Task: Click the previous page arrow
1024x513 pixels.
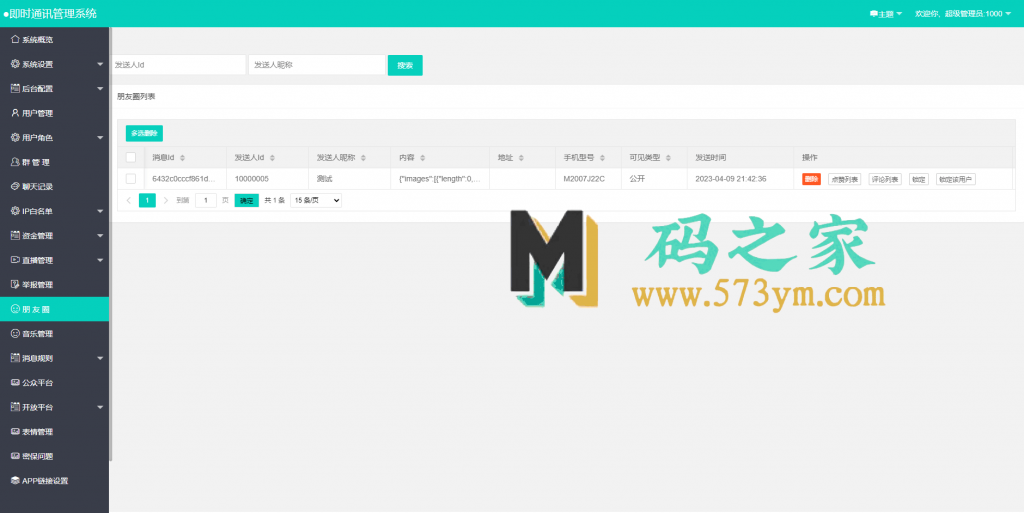Action: (129, 200)
